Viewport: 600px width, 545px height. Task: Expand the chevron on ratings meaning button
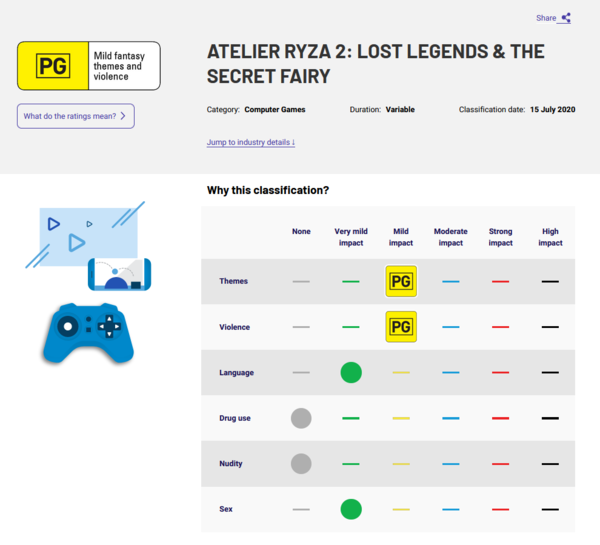[122, 116]
